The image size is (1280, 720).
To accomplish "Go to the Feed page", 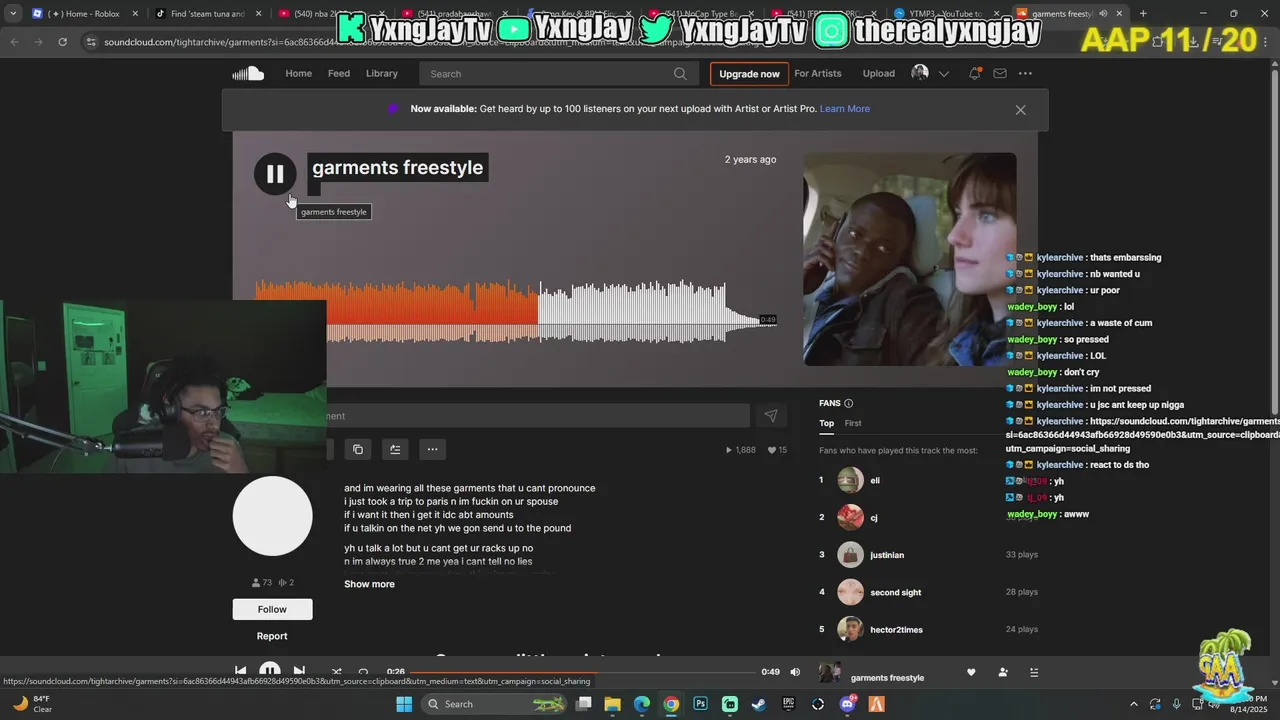I will [x=339, y=73].
